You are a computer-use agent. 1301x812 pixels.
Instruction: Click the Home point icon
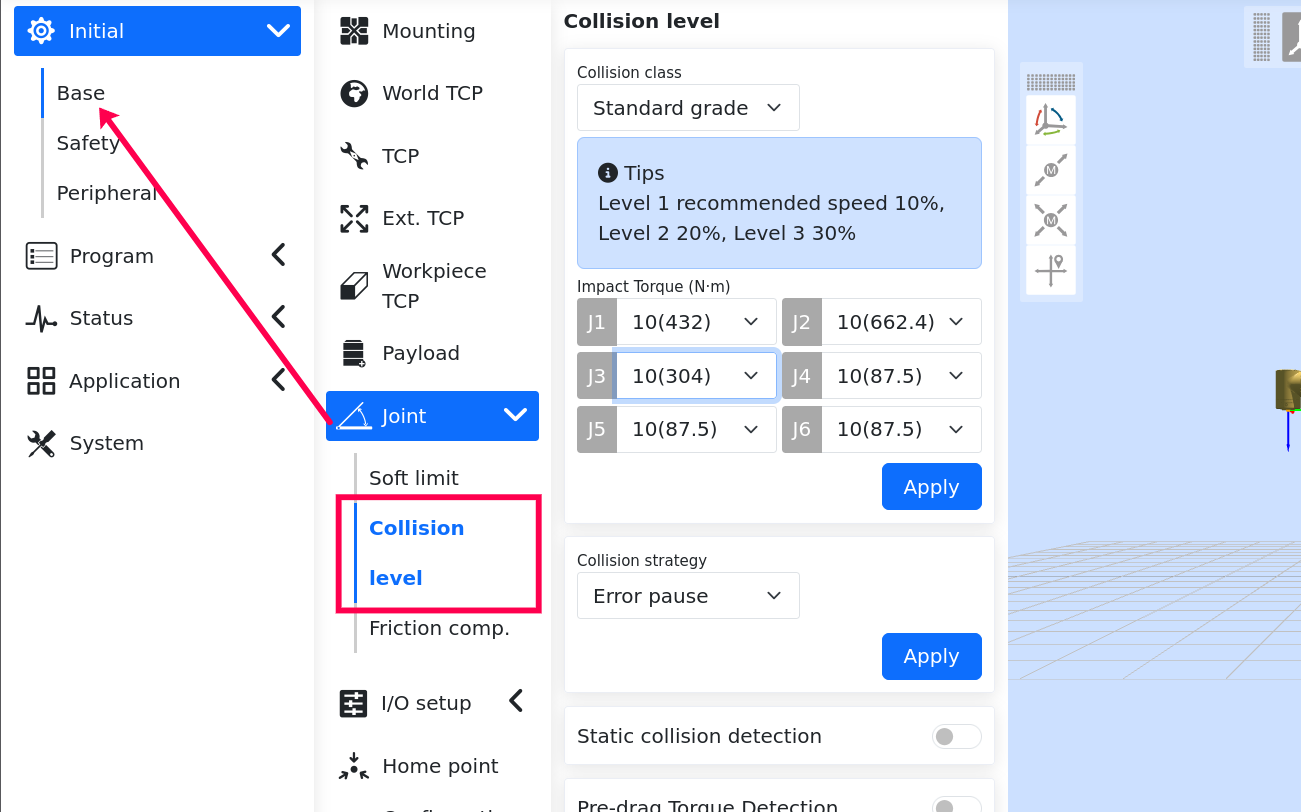pos(354,766)
